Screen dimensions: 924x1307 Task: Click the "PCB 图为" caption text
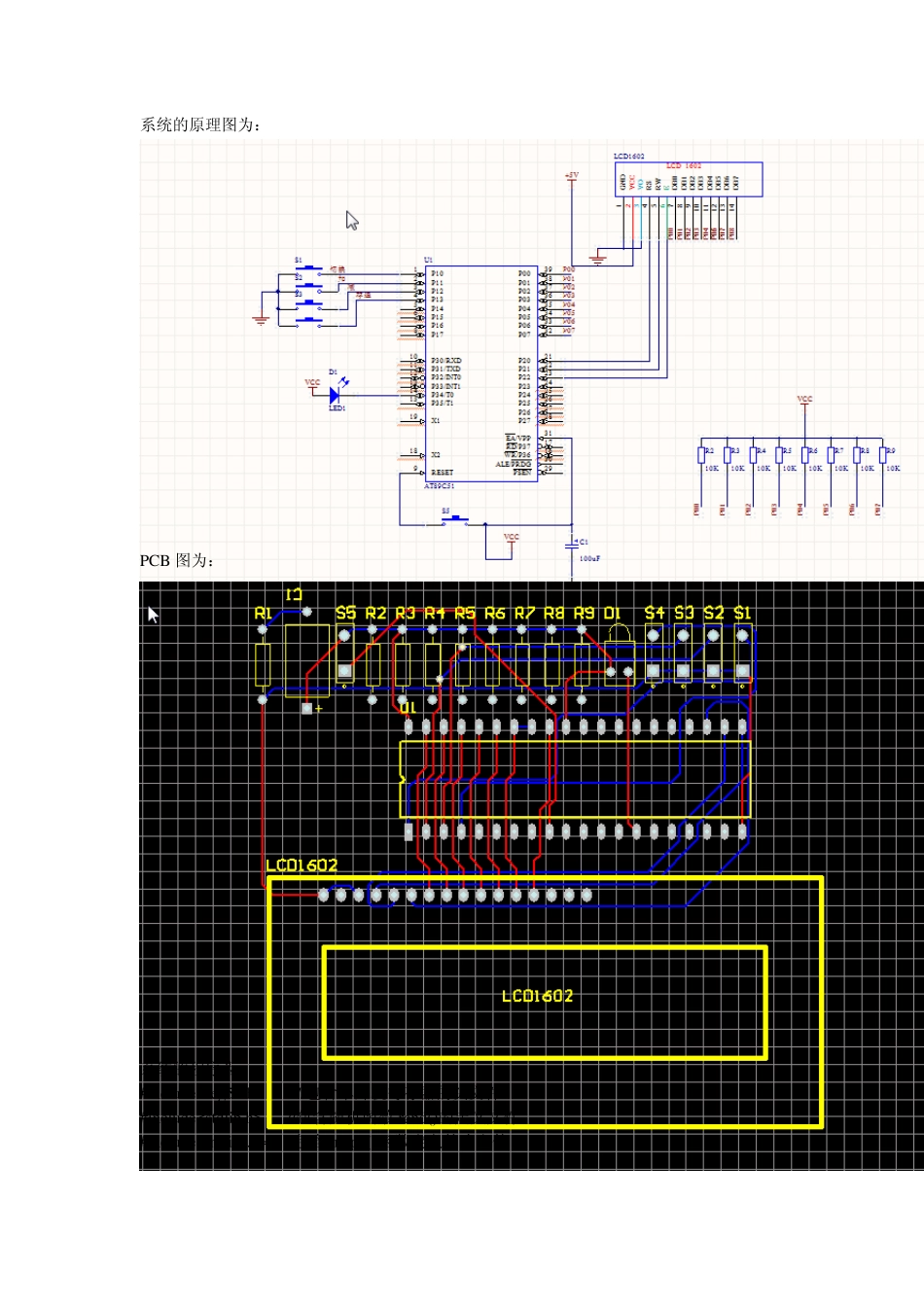176,561
